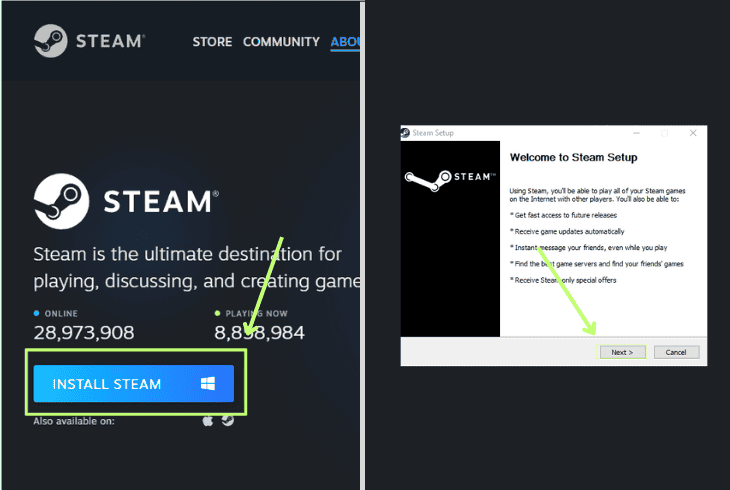
Task: Click the large Steam logo above the description
Action: pos(126,201)
